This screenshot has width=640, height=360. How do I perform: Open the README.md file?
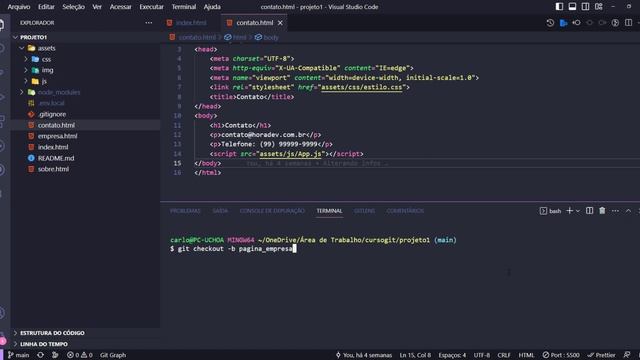point(56,158)
